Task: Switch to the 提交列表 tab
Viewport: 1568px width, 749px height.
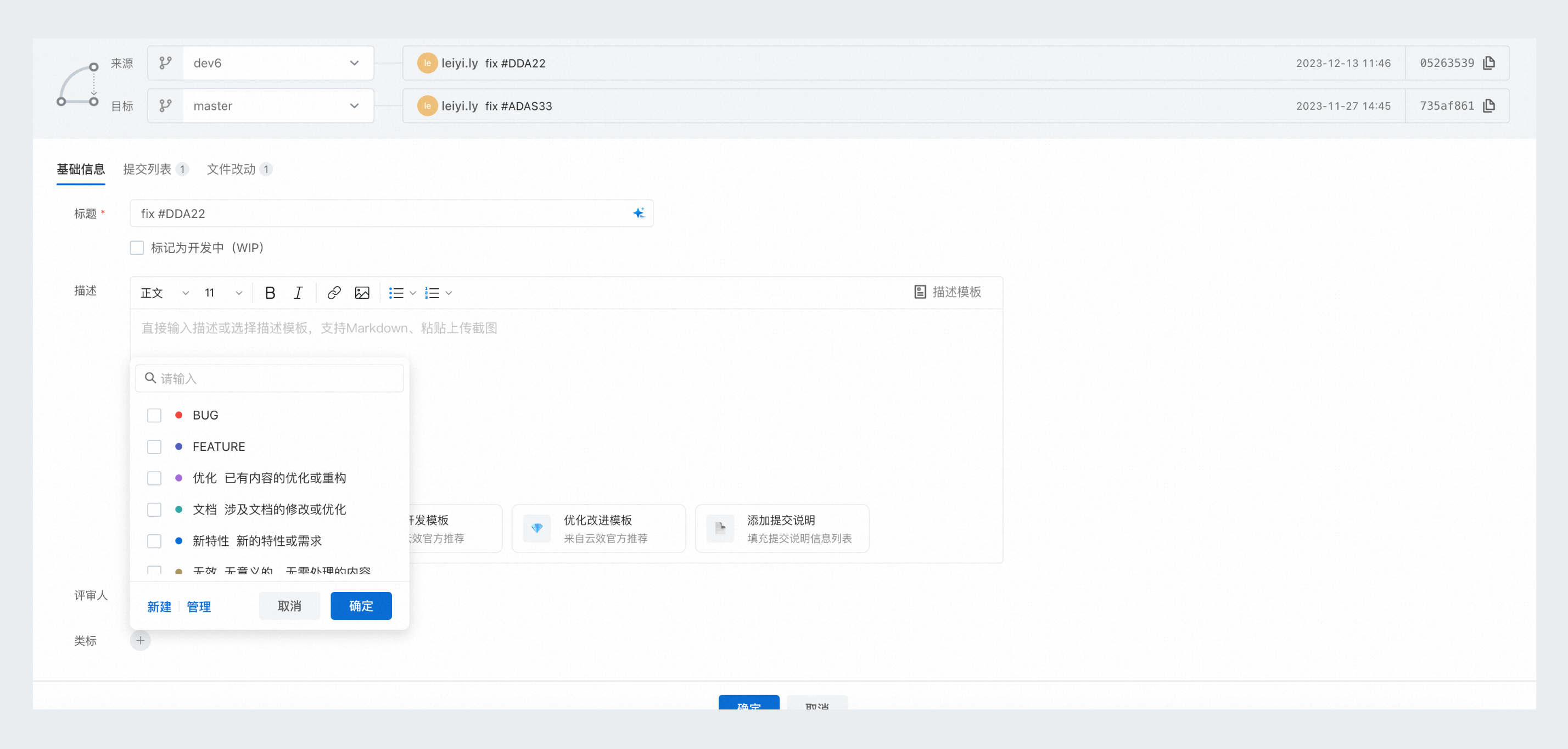Action: click(156, 169)
